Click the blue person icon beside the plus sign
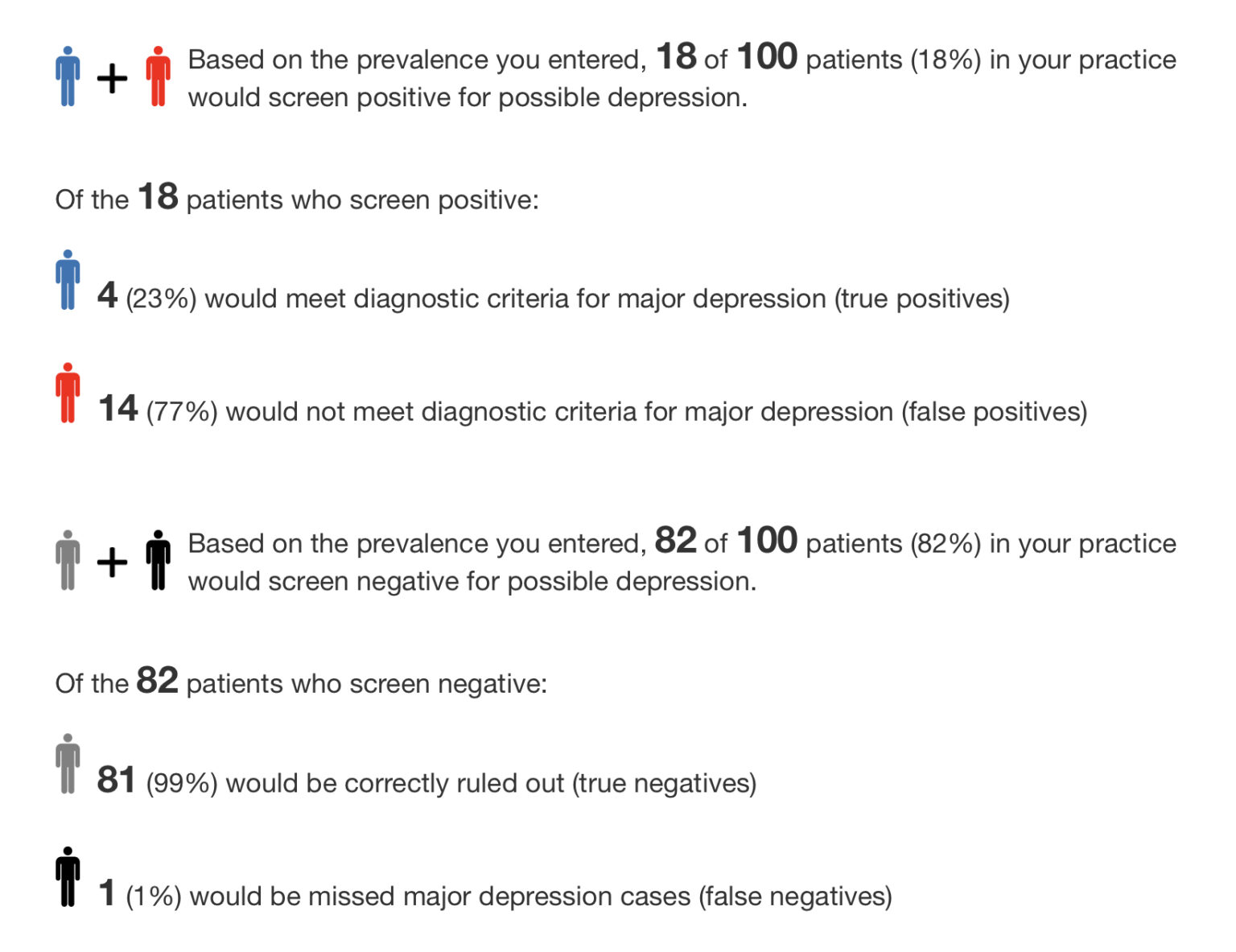Viewport: 1236px width, 952px height. (x=68, y=76)
